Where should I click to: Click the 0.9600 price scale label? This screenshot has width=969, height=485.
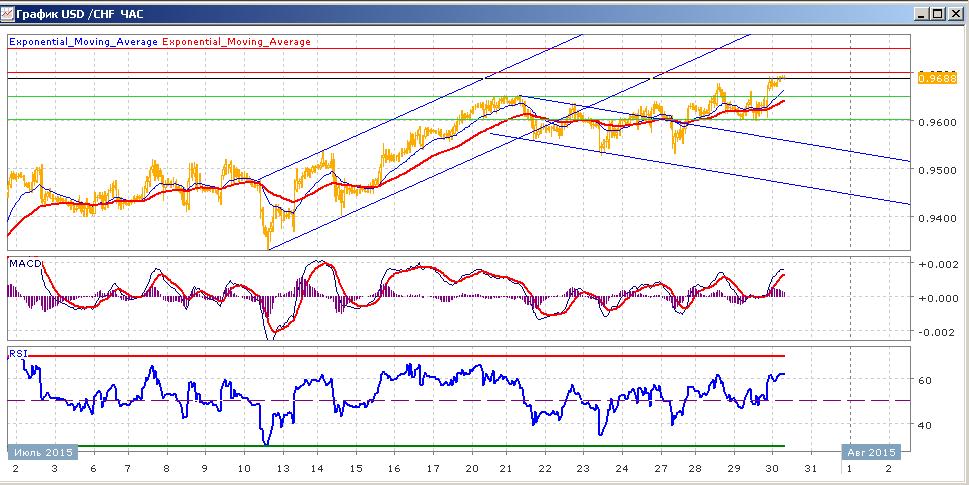tap(939, 122)
